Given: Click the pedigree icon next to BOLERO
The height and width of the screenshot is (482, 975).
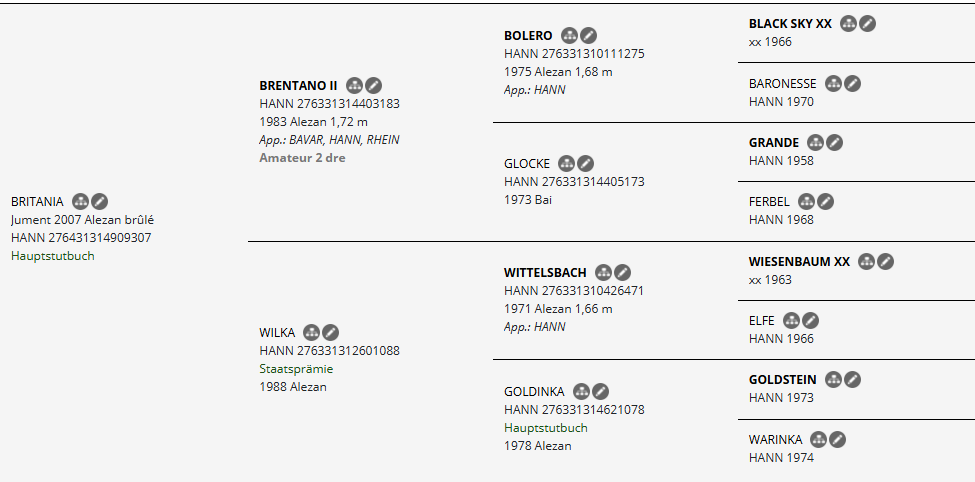Looking at the screenshot, I should point(570,35).
